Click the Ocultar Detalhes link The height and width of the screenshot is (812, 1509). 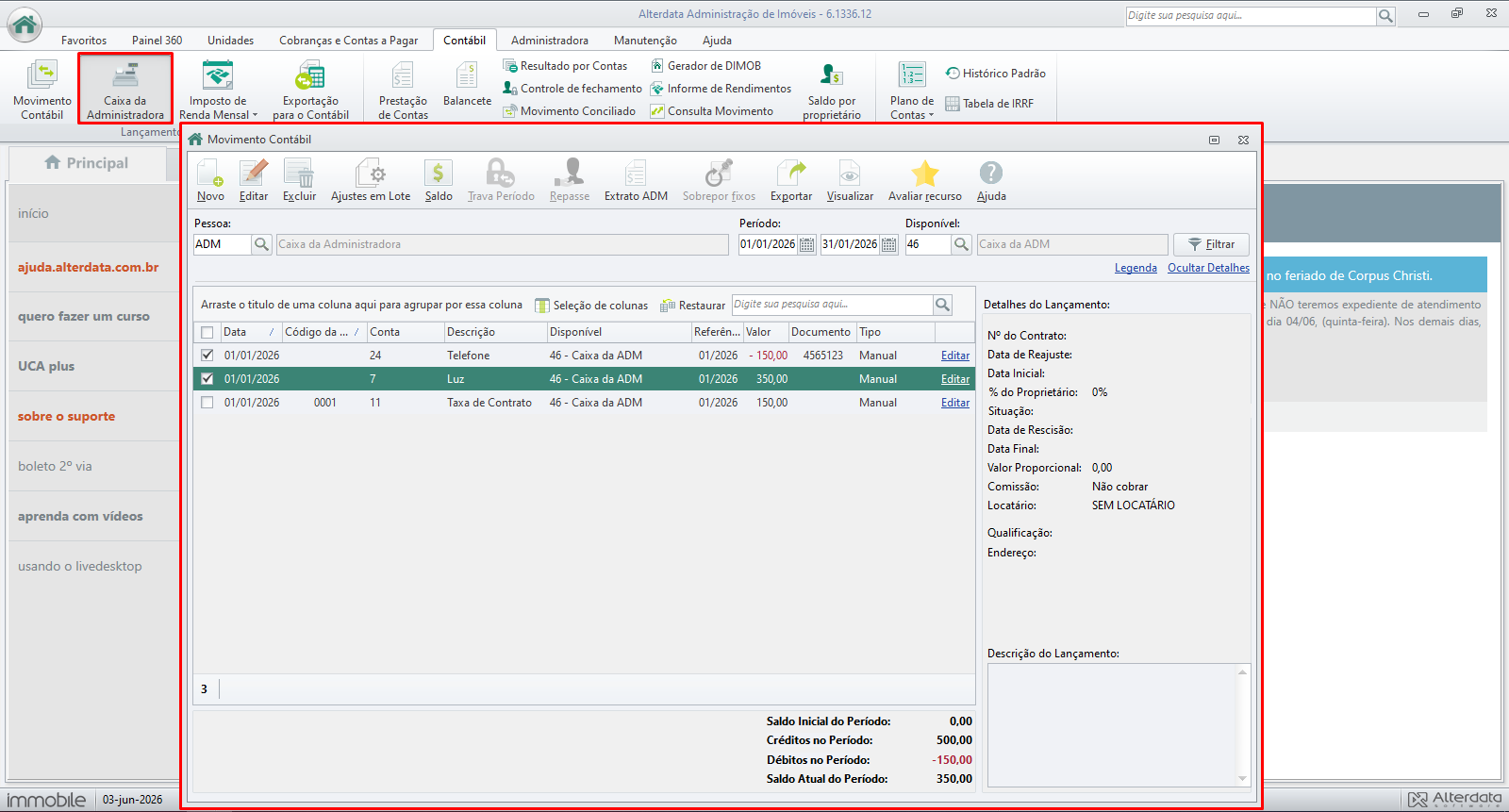tap(1208, 268)
